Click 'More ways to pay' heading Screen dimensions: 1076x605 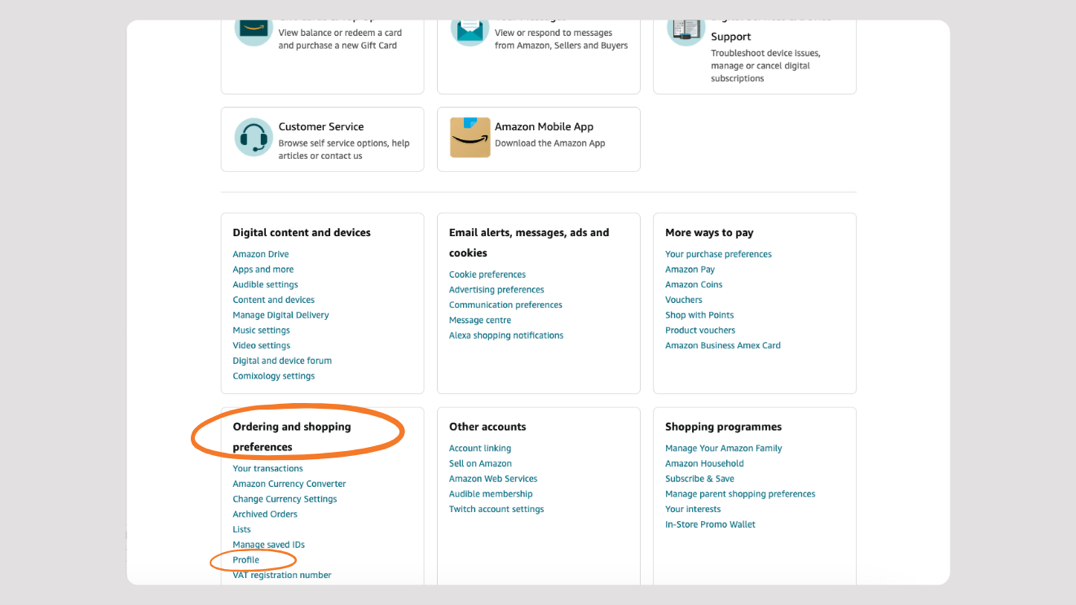tap(709, 233)
